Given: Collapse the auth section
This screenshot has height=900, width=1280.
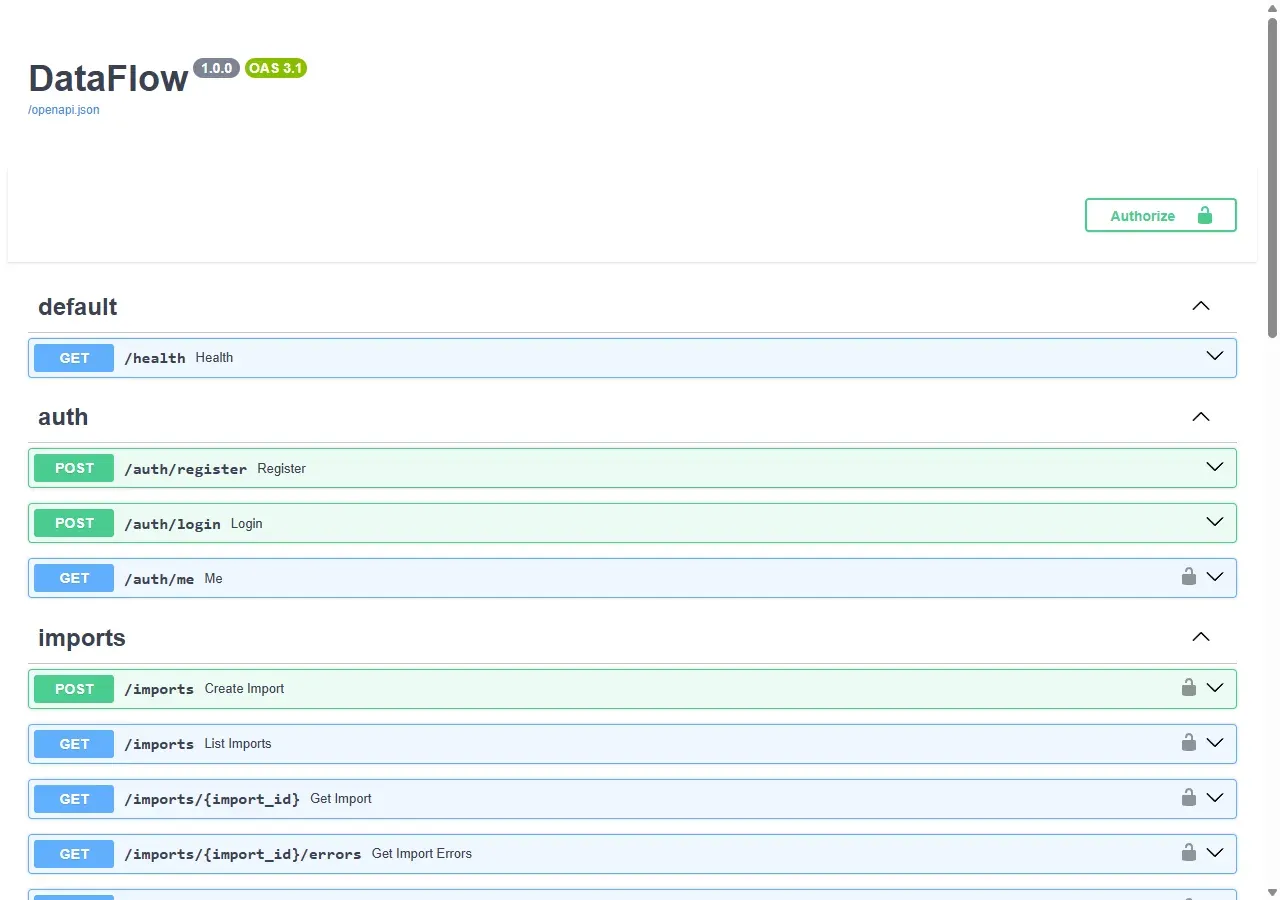Looking at the screenshot, I should click(x=1201, y=417).
